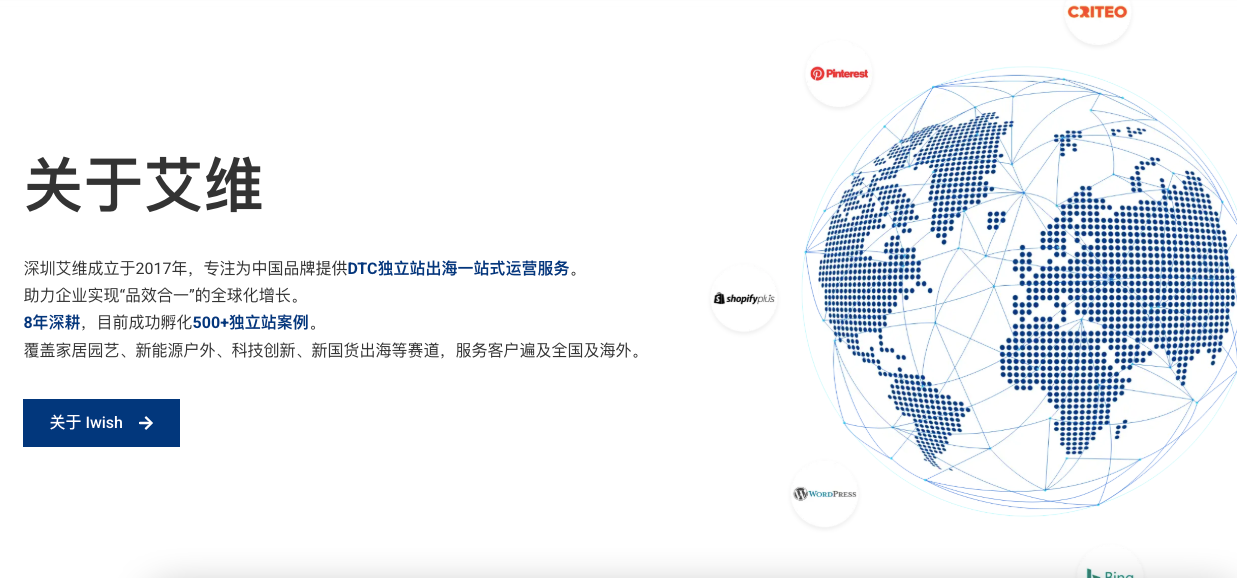Click the Bing logo at bottom right
Image resolution: width=1237 pixels, height=578 pixels.
(1110, 572)
